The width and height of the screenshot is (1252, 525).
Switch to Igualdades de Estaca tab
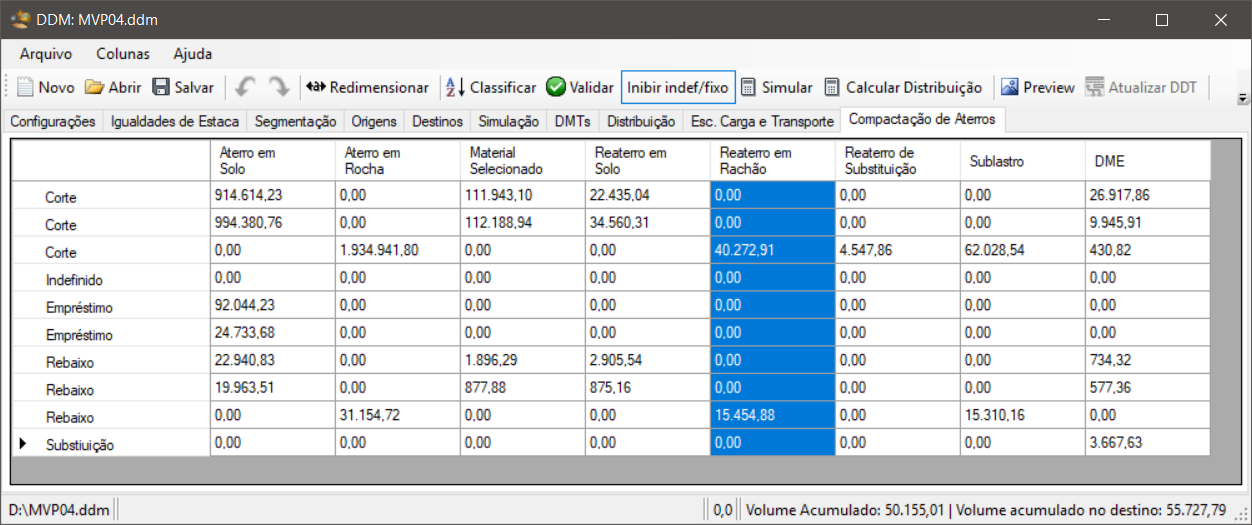[175, 121]
